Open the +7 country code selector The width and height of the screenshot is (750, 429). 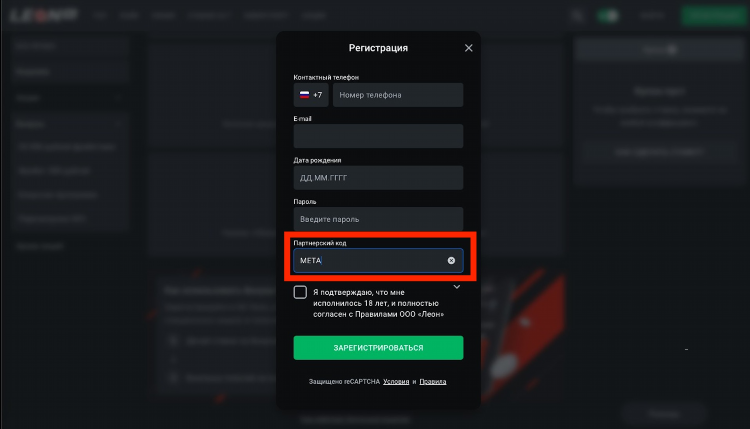[311, 95]
